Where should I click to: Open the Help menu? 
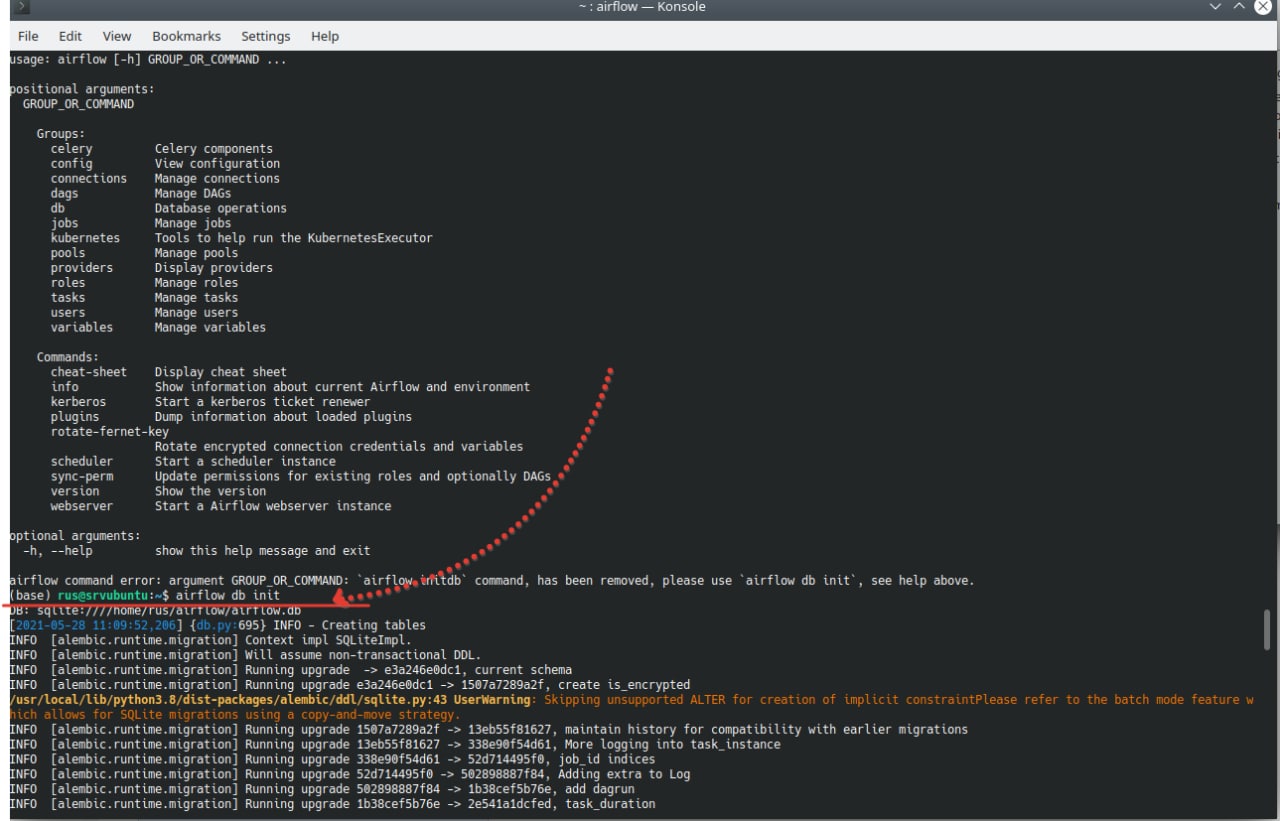(x=325, y=36)
